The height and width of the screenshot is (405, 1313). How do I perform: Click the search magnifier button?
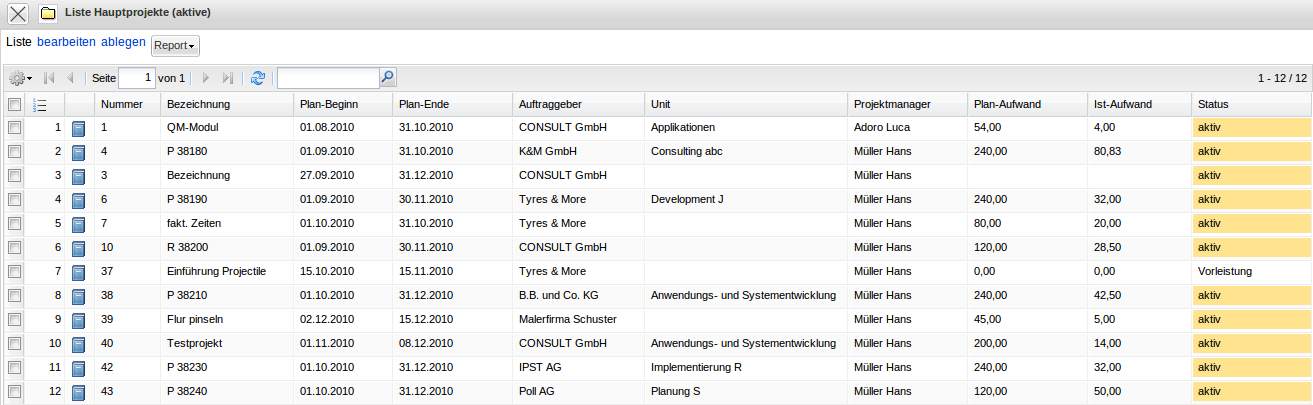388,77
